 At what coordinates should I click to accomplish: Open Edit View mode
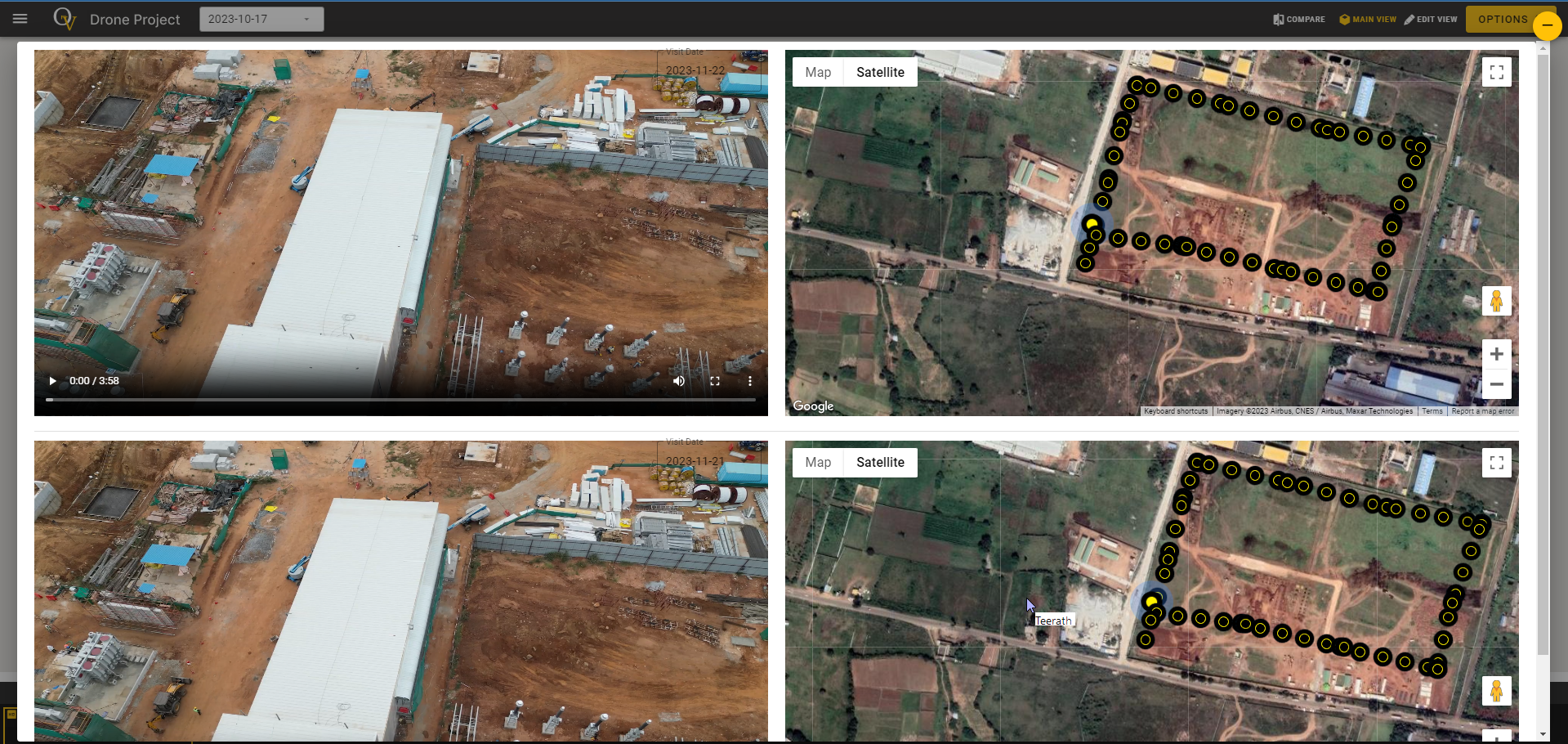(x=1431, y=19)
